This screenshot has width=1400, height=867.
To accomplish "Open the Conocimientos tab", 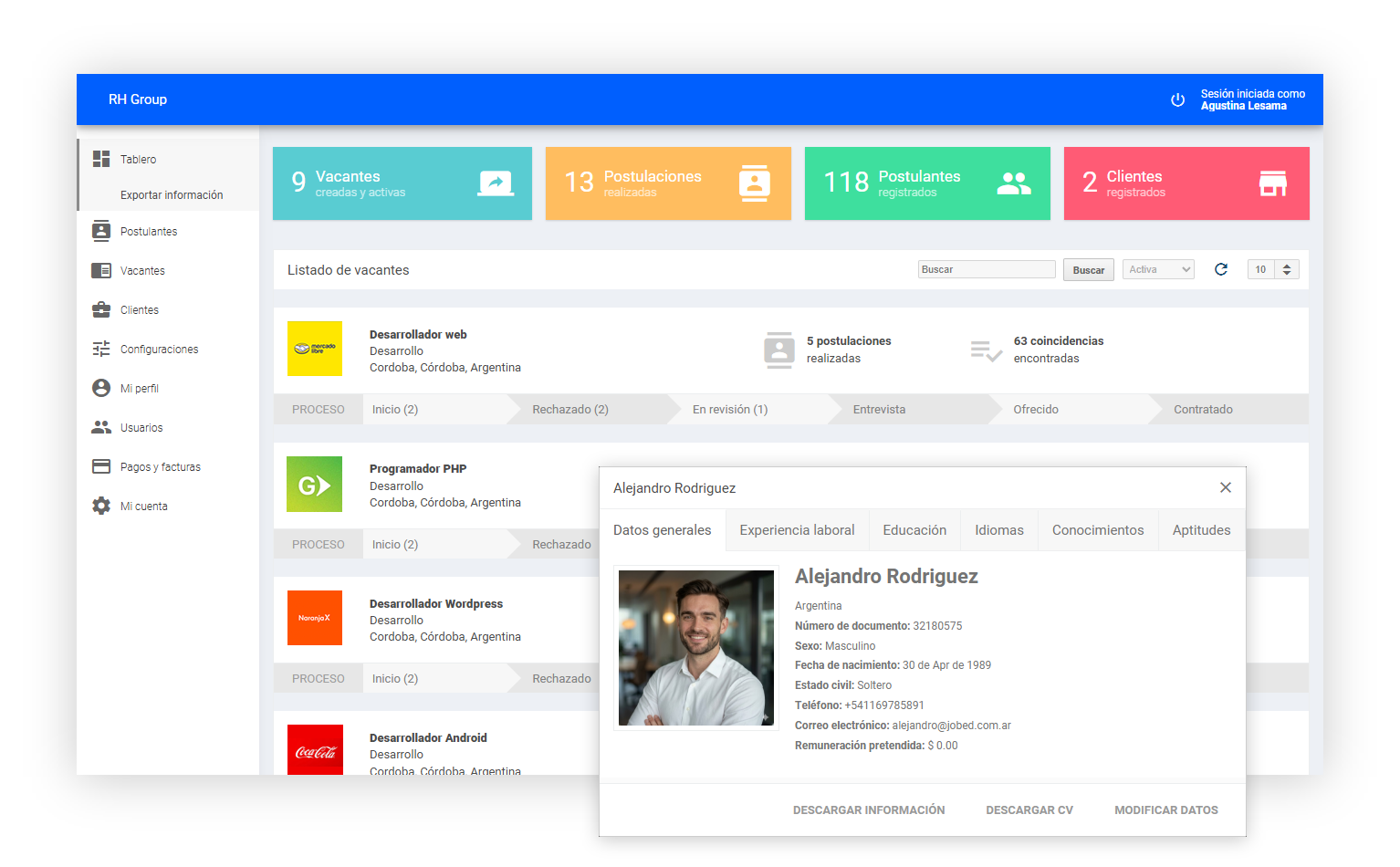I will (x=1097, y=530).
